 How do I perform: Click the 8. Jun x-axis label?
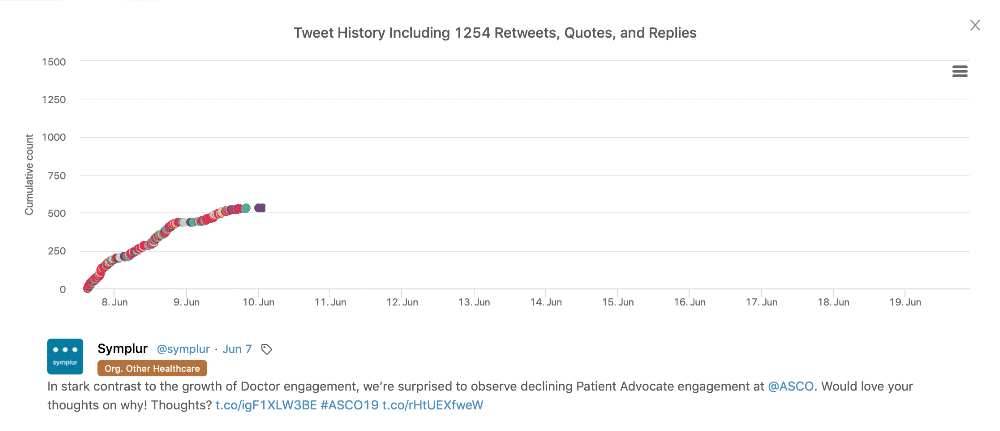[114, 302]
